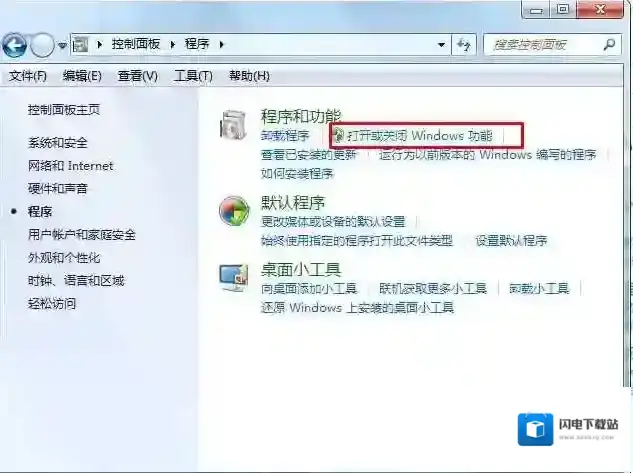Expand the address bar history dropdown
The image size is (633, 473).
coord(441,45)
